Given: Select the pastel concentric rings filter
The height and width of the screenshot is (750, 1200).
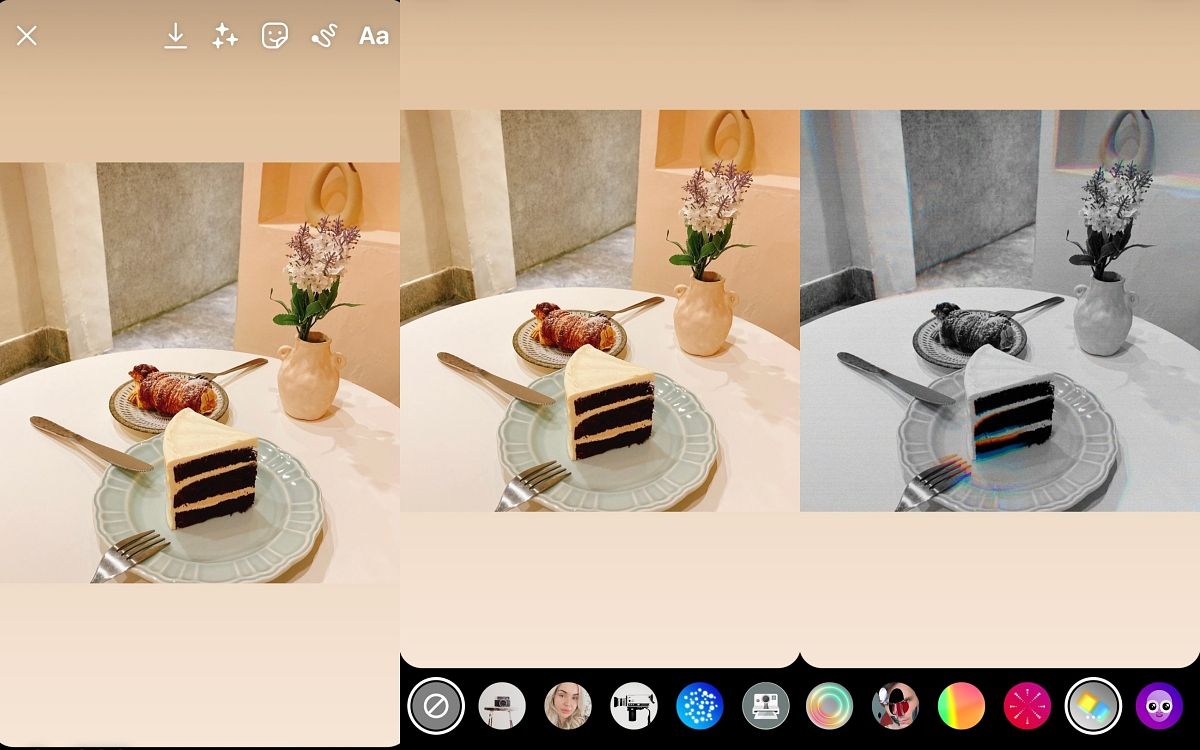Looking at the screenshot, I should (830, 706).
